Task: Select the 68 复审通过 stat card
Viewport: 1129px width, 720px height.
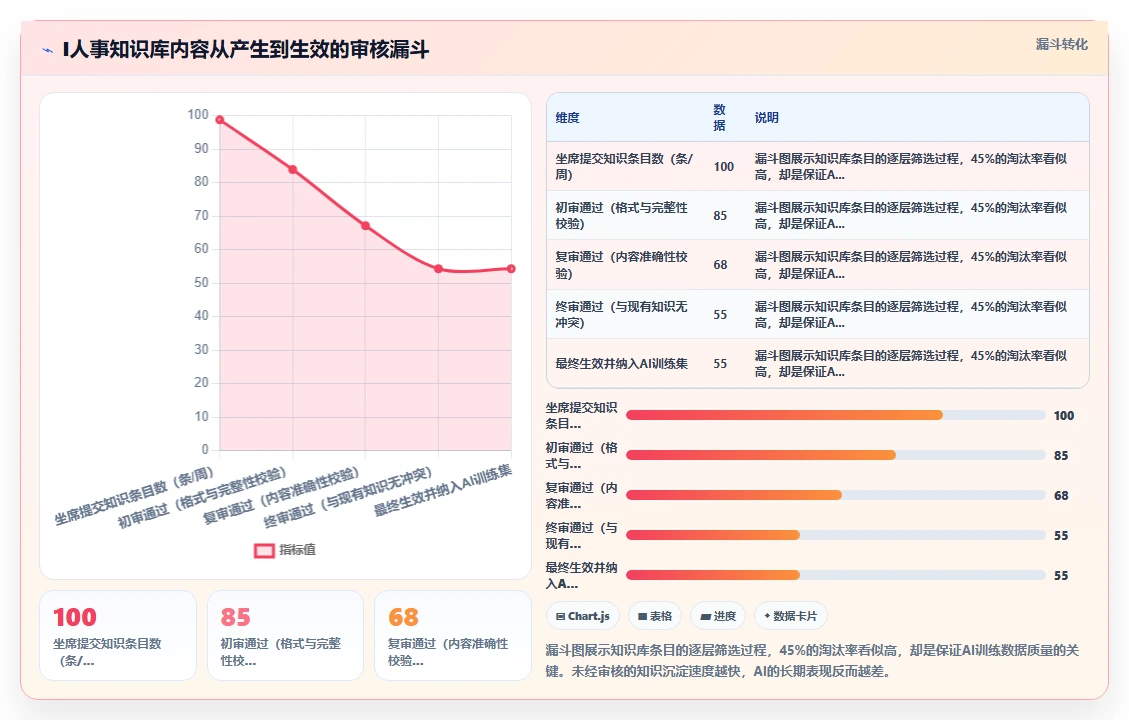Action: pos(453,636)
